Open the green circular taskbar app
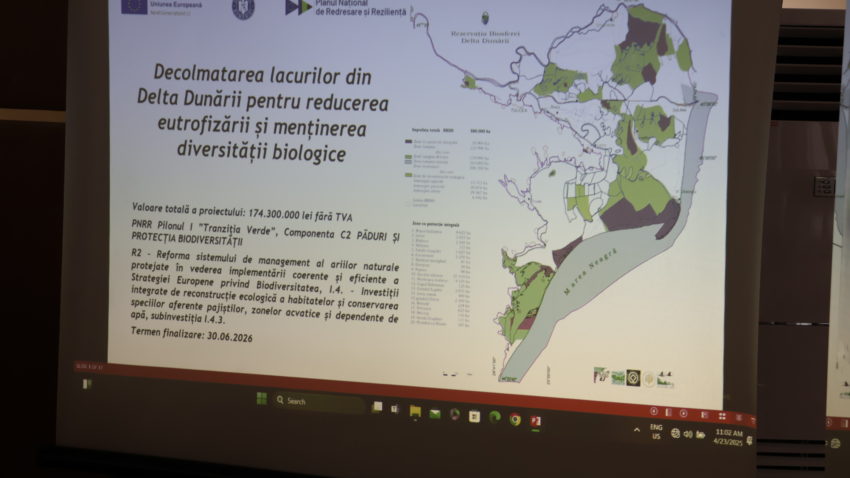The width and height of the screenshot is (850, 478). pos(495,417)
